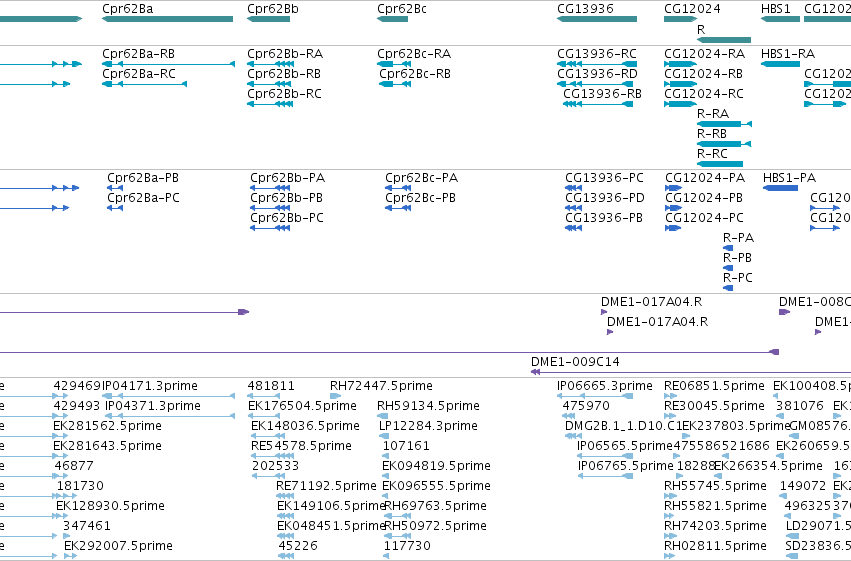Select EST IP06665.3prime label

click(605, 386)
